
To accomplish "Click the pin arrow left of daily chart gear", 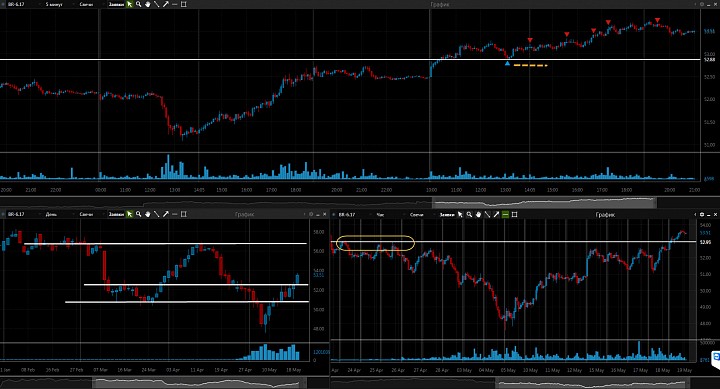I will point(304,214).
